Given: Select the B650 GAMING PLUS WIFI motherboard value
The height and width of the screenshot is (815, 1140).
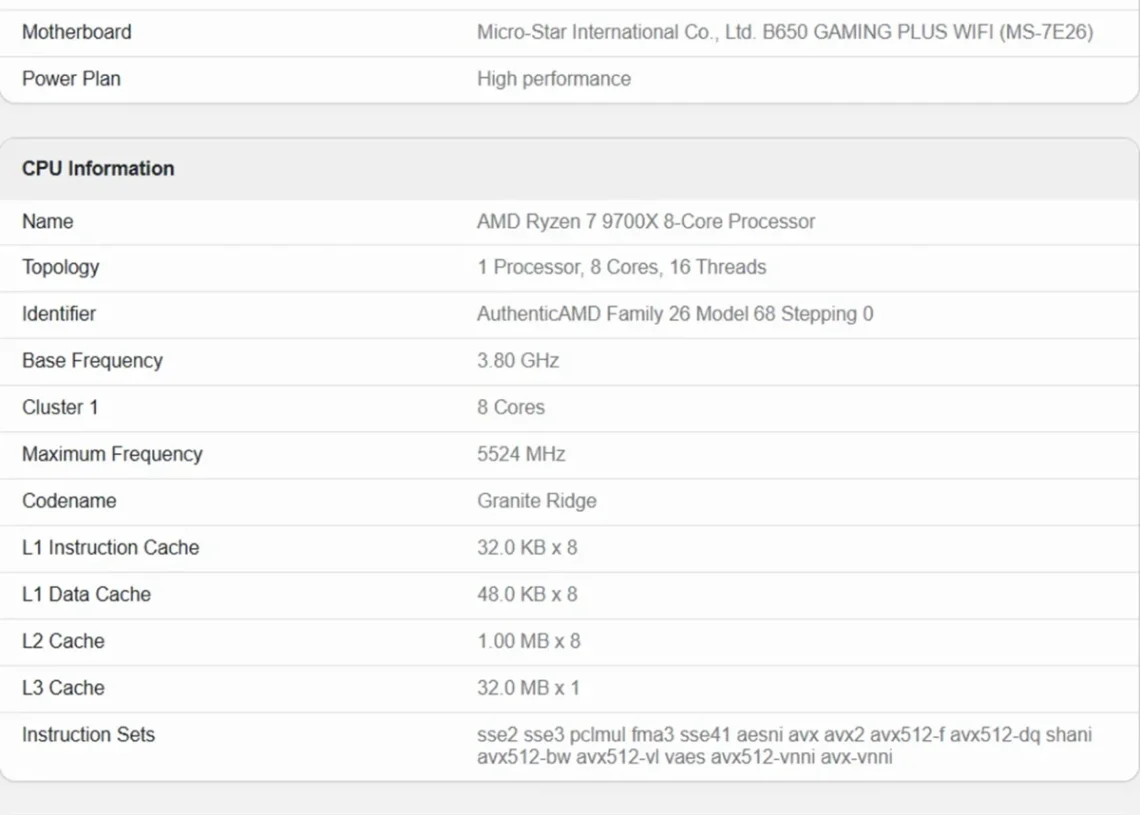Looking at the screenshot, I should (785, 32).
